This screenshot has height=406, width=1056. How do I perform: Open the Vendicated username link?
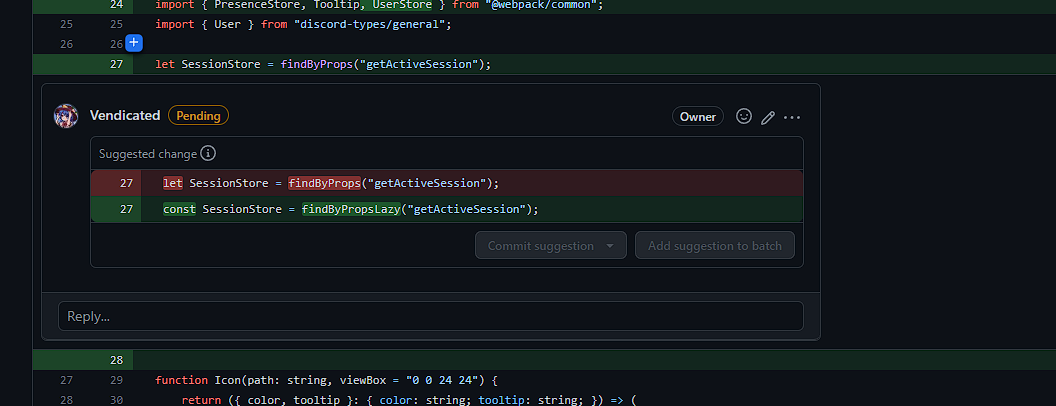click(x=125, y=116)
